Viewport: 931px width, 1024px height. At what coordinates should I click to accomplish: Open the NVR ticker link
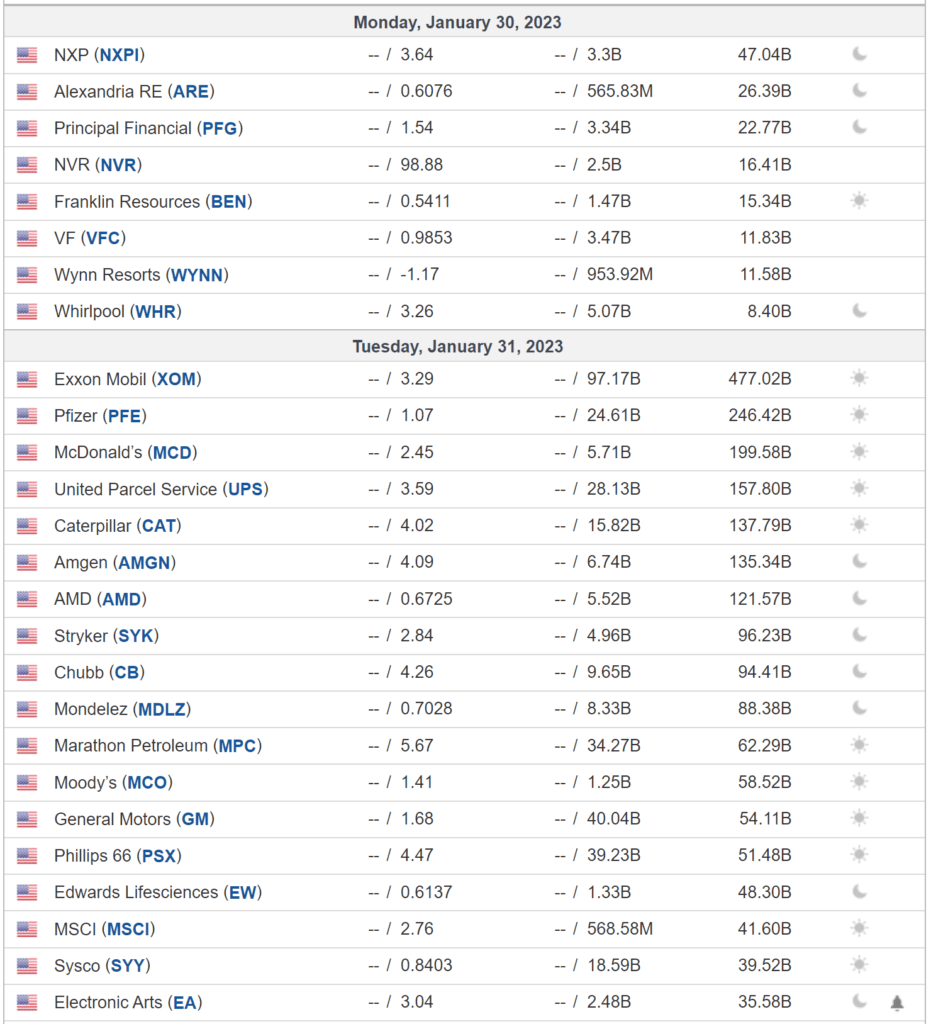pyautogui.click(x=118, y=165)
